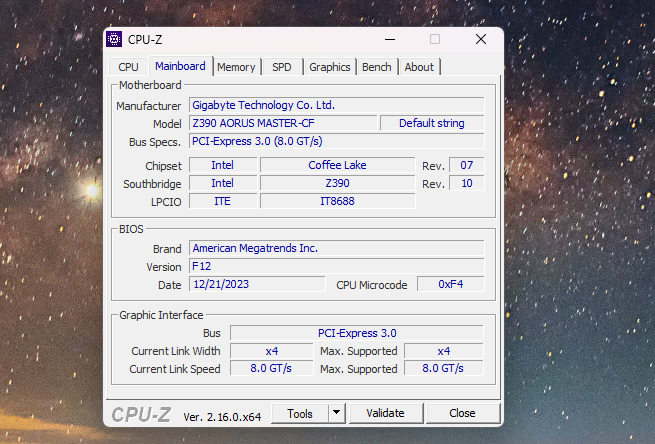This screenshot has width=655, height=444.
Task: Select the Manufacturer field Gigabyte Technology Co. Ltd.
Action: point(337,105)
